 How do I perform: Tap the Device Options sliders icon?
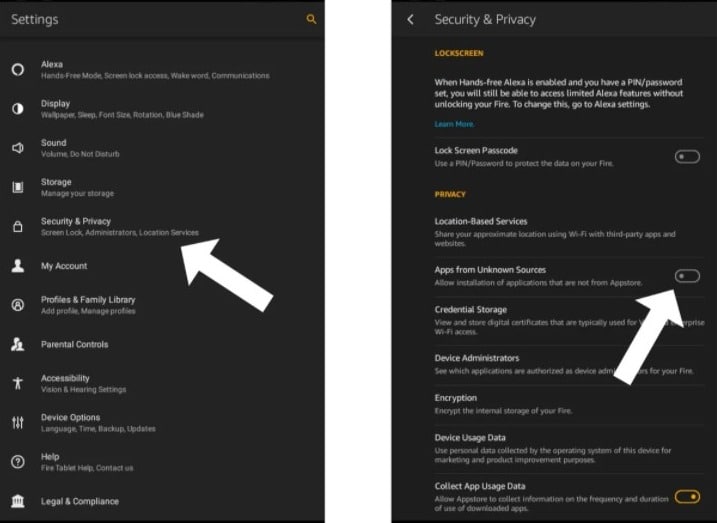coord(17,423)
